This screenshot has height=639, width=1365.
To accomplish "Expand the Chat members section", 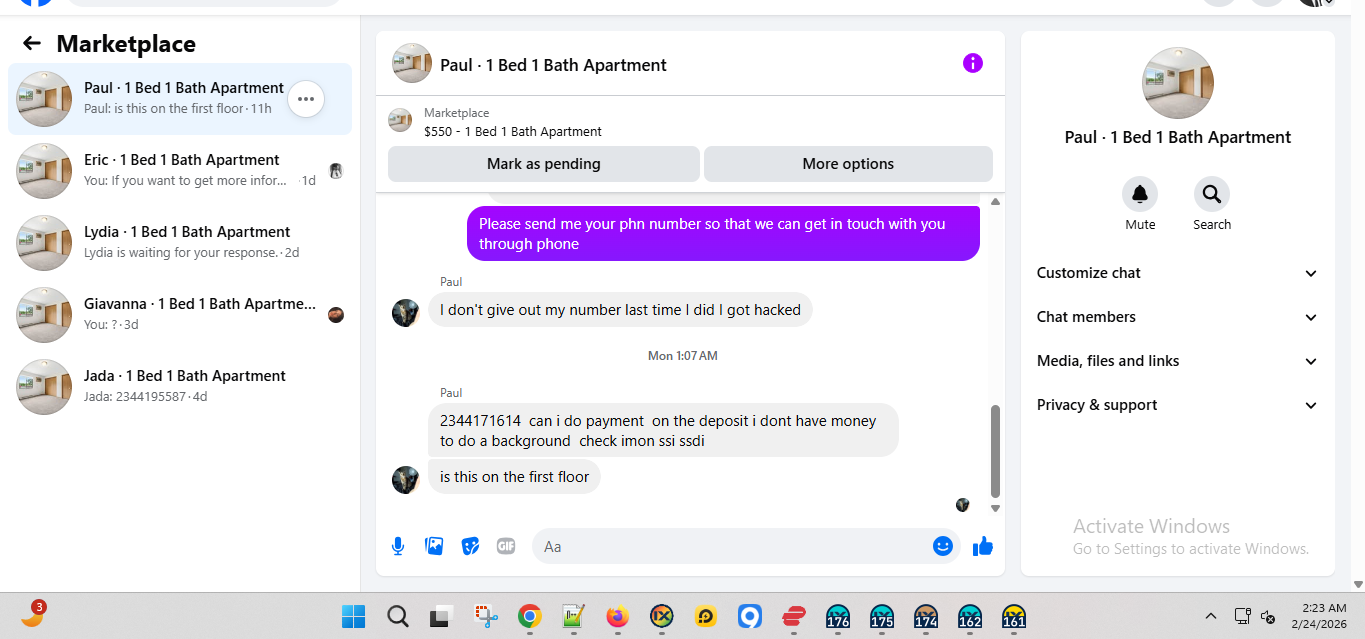I will [1178, 317].
